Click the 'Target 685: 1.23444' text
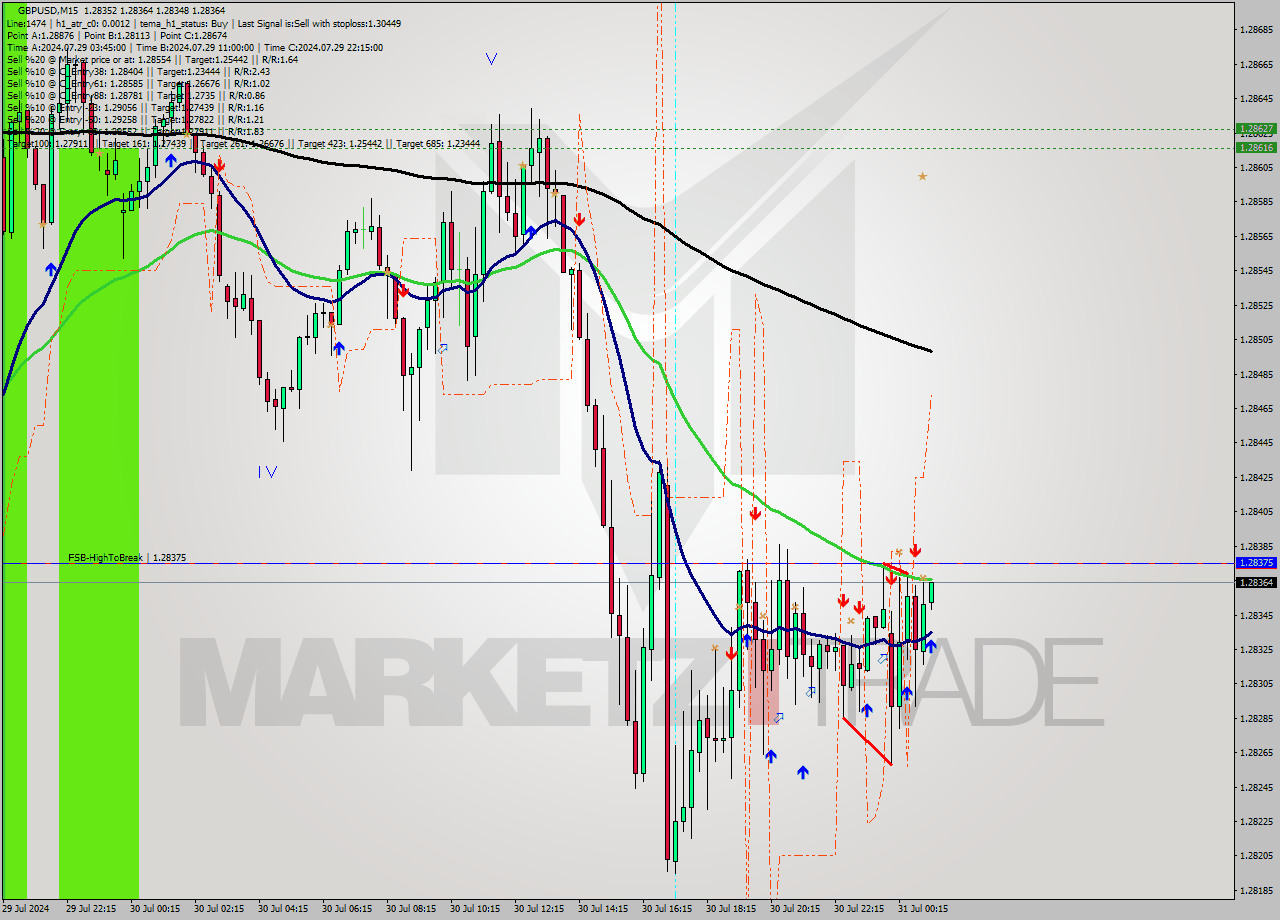 tap(438, 143)
